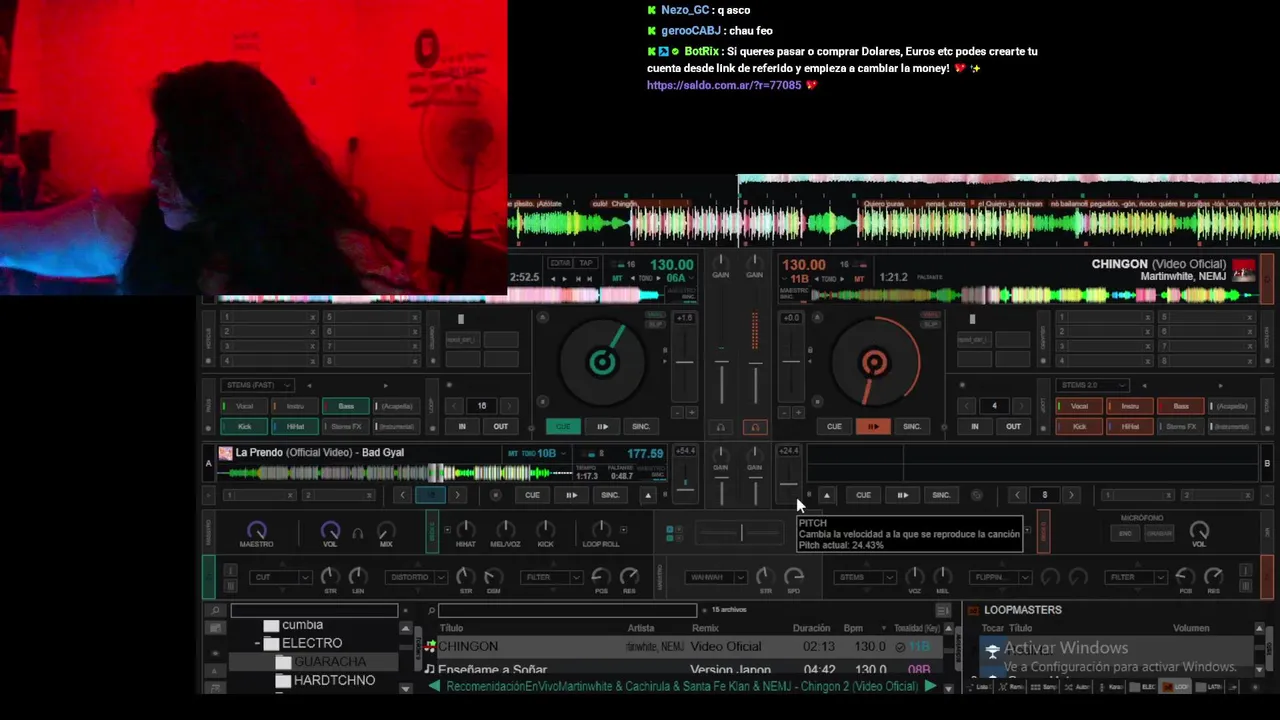This screenshot has width=1280, height=720.
Task: Click the search icon beside the file list field
Action: tap(431, 610)
